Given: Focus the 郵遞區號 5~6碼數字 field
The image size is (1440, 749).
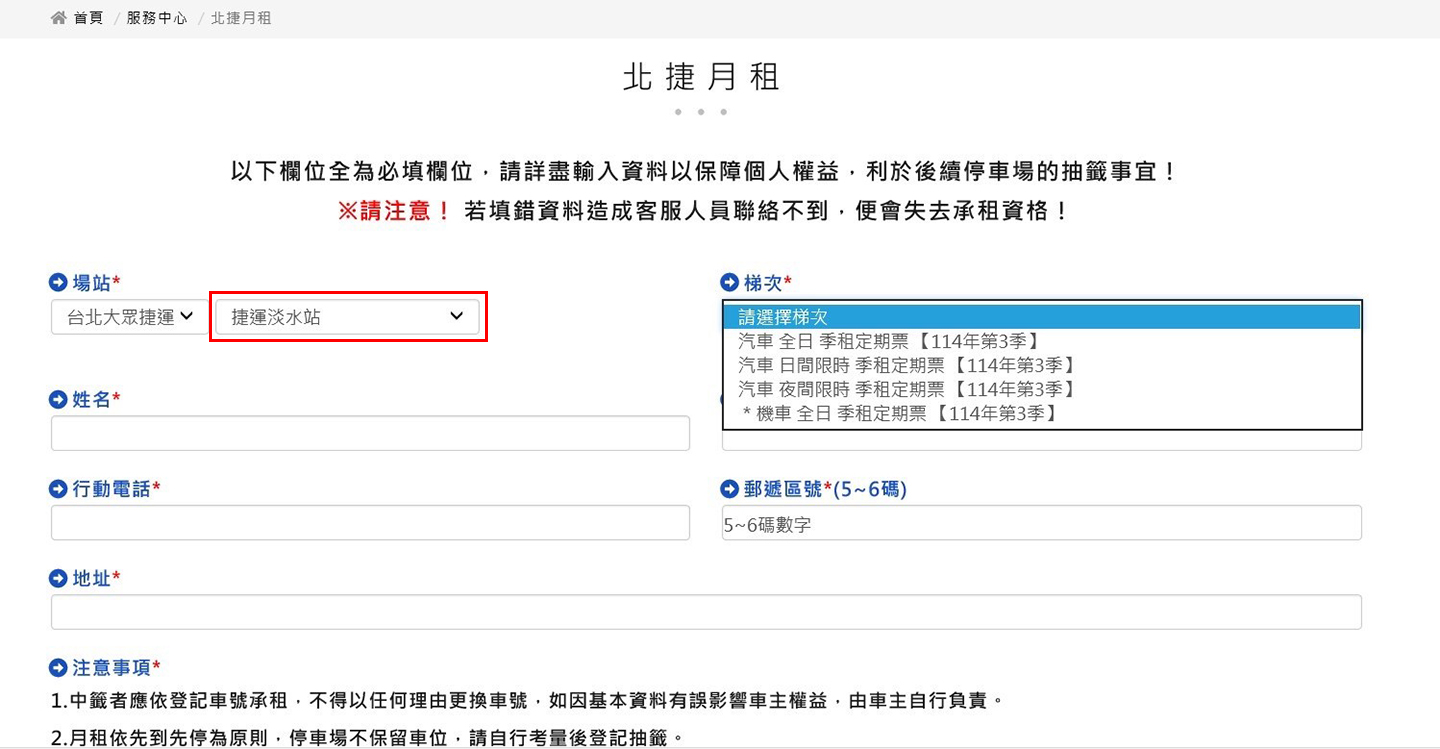Looking at the screenshot, I should (1042, 523).
